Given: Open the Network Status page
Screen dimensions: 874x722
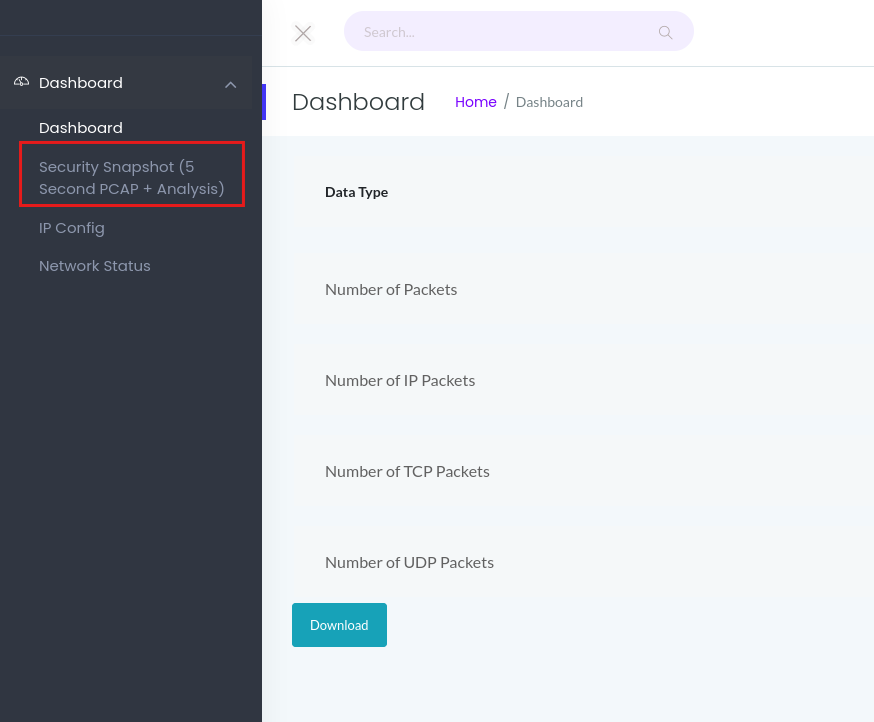Looking at the screenshot, I should point(95,266).
